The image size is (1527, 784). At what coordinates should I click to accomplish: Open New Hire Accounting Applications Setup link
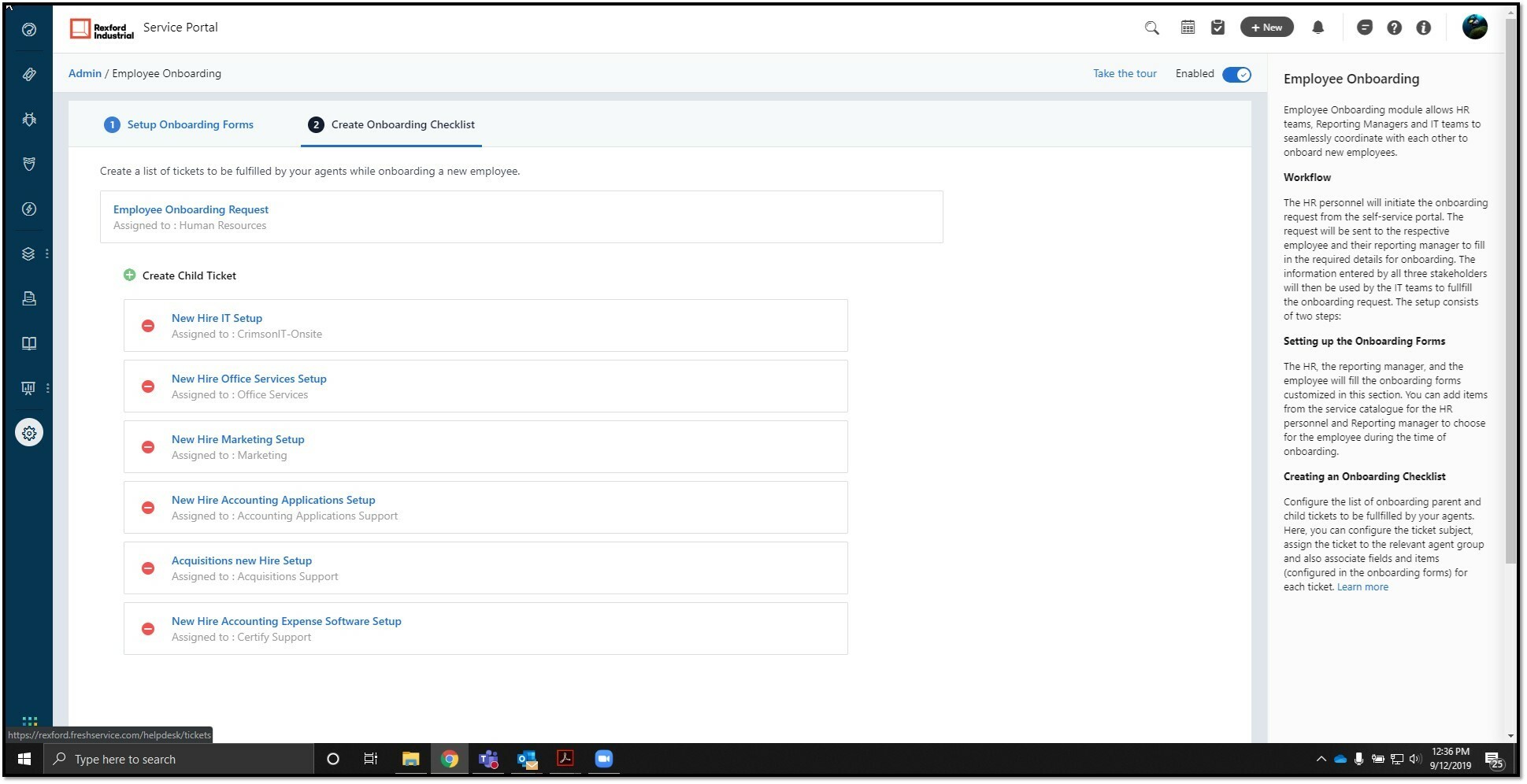(x=273, y=500)
